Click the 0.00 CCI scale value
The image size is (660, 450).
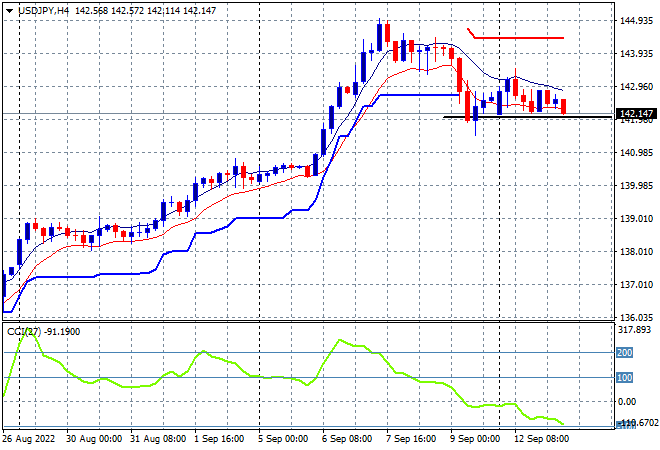click(x=627, y=402)
